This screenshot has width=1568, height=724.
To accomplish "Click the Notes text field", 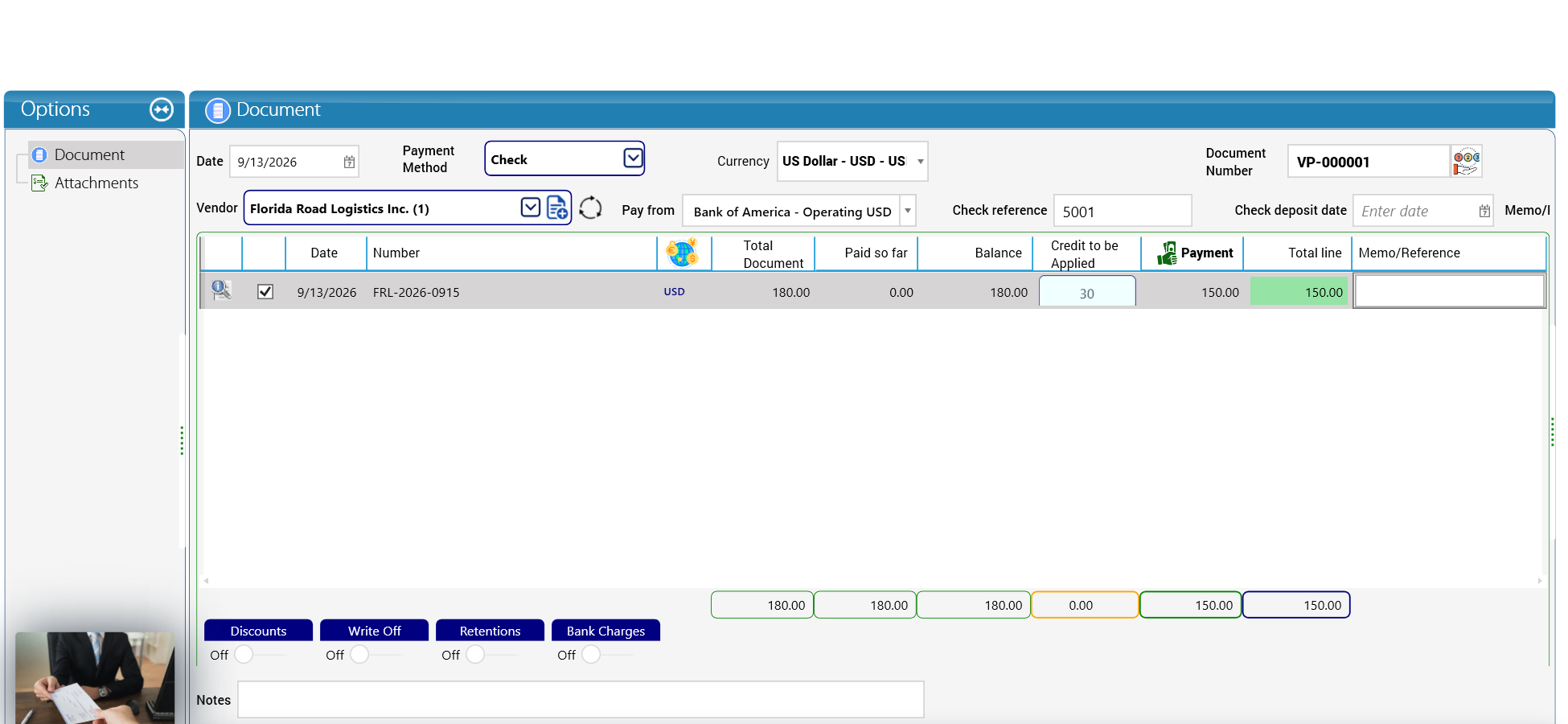I will point(581,700).
